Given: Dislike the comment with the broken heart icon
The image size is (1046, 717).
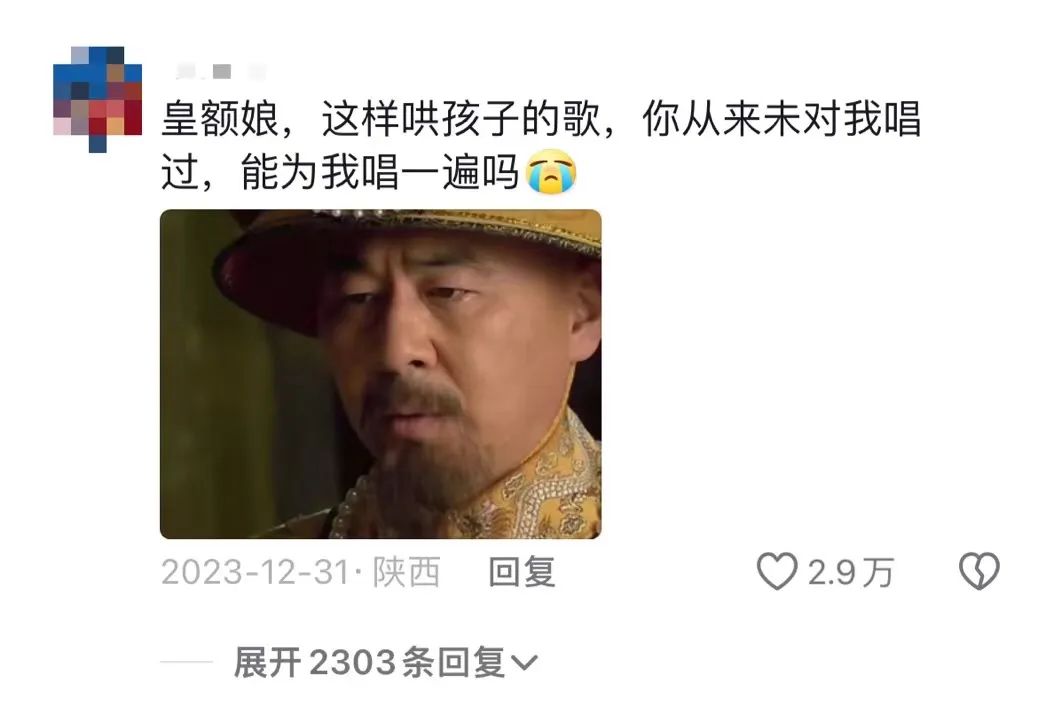Looking at the screenshot, I should [x=979, y=572].
